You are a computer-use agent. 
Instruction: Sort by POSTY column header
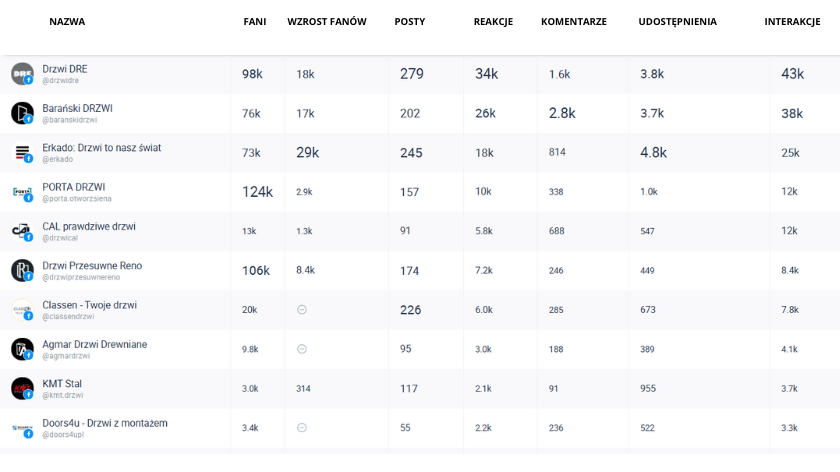[409, 22]
